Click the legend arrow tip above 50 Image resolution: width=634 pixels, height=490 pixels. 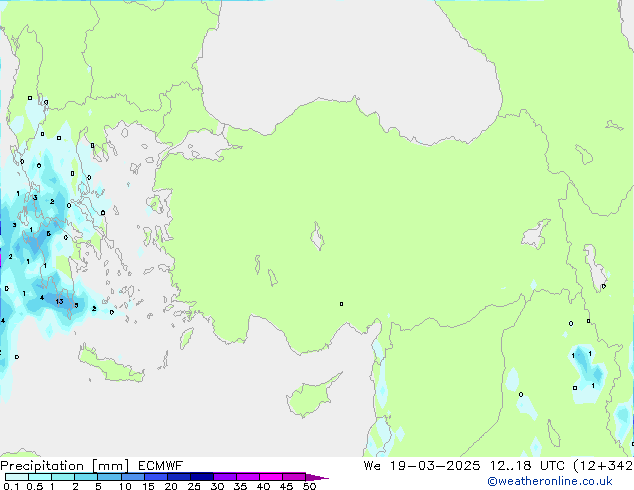318,477
